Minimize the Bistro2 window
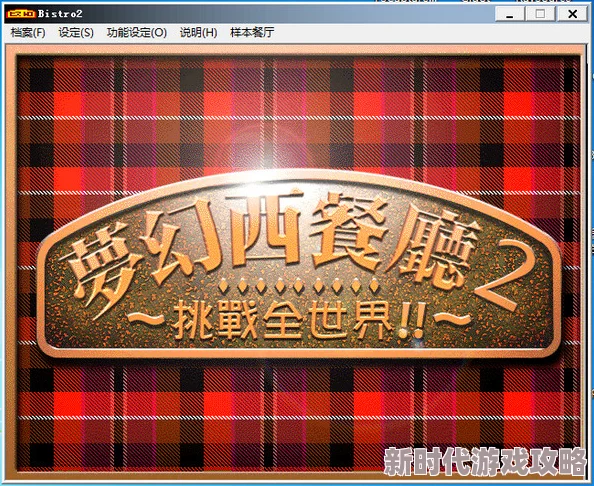 pos(510,14)
